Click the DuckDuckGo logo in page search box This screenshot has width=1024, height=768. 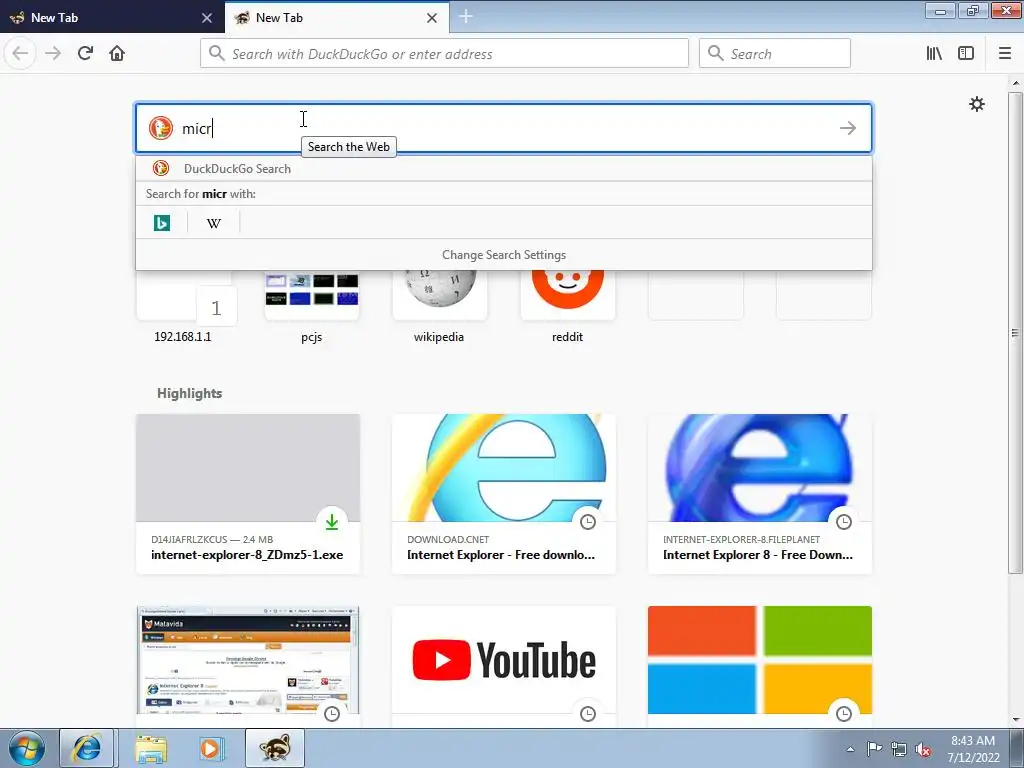161,128
